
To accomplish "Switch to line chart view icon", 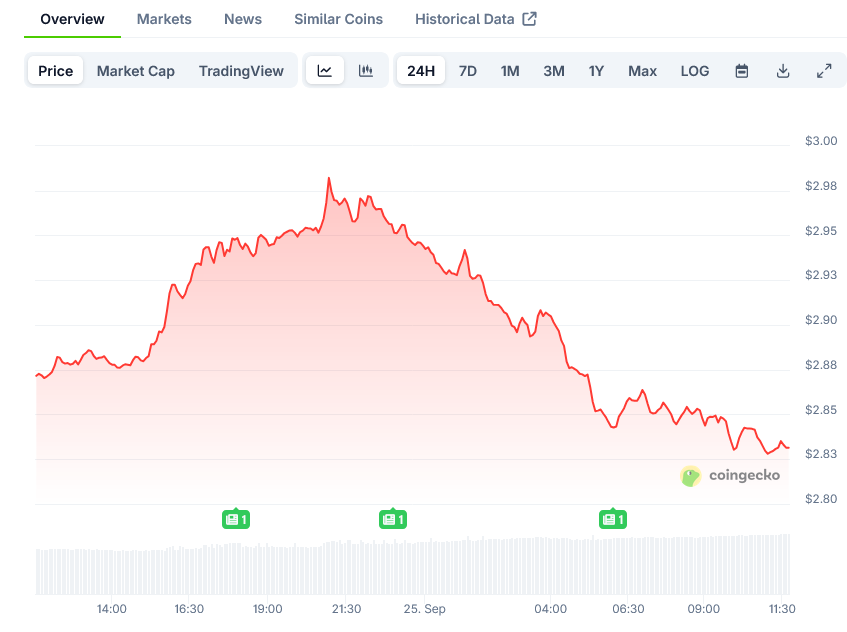I will click(x=325, y=71).
